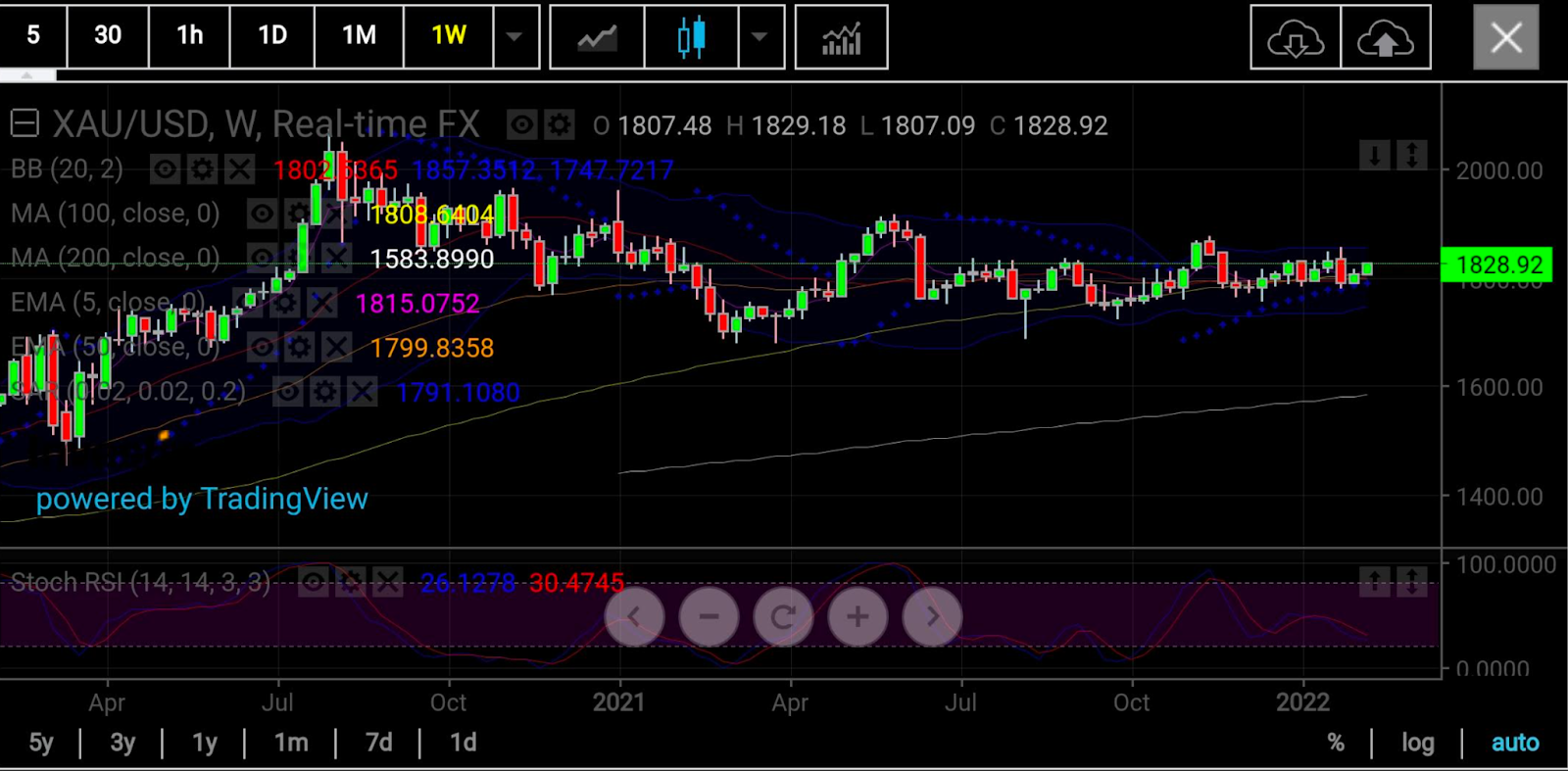Remove the SAR (0.02, 0.02, 0.2) indicator
Viewport: 1568px width, 771px height.
coord(362,393)
